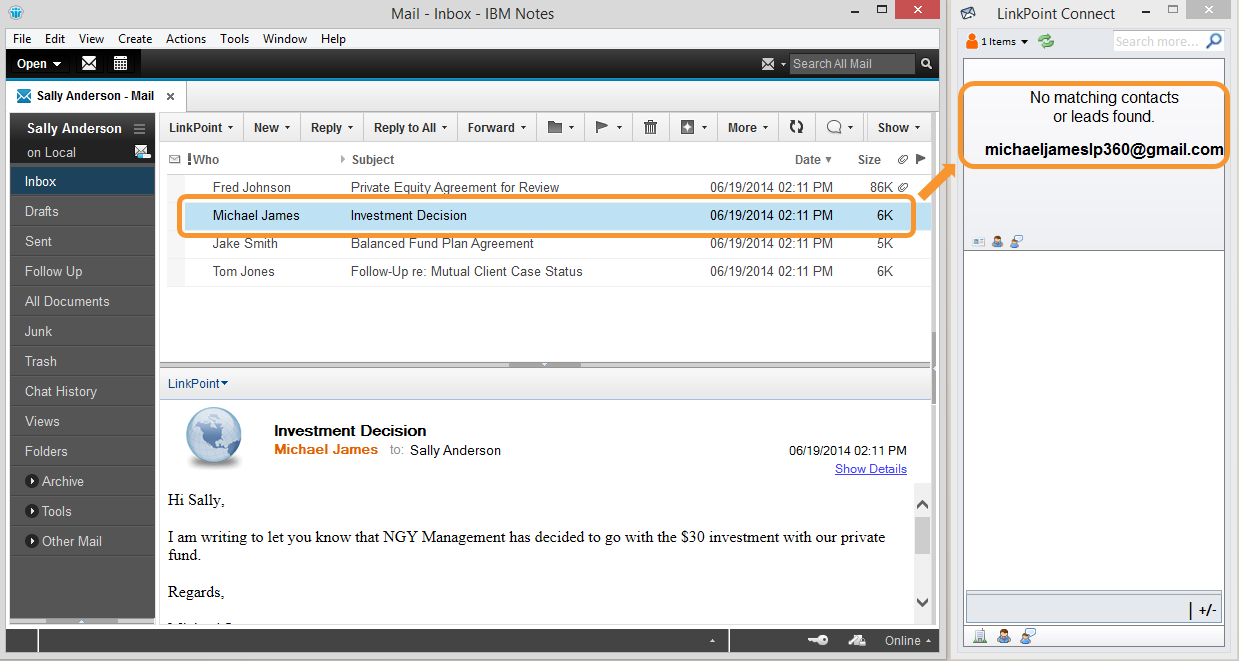Expand the Tools item in sidebar
Viewport: 1239px width, 661px height.
point(32,511)
